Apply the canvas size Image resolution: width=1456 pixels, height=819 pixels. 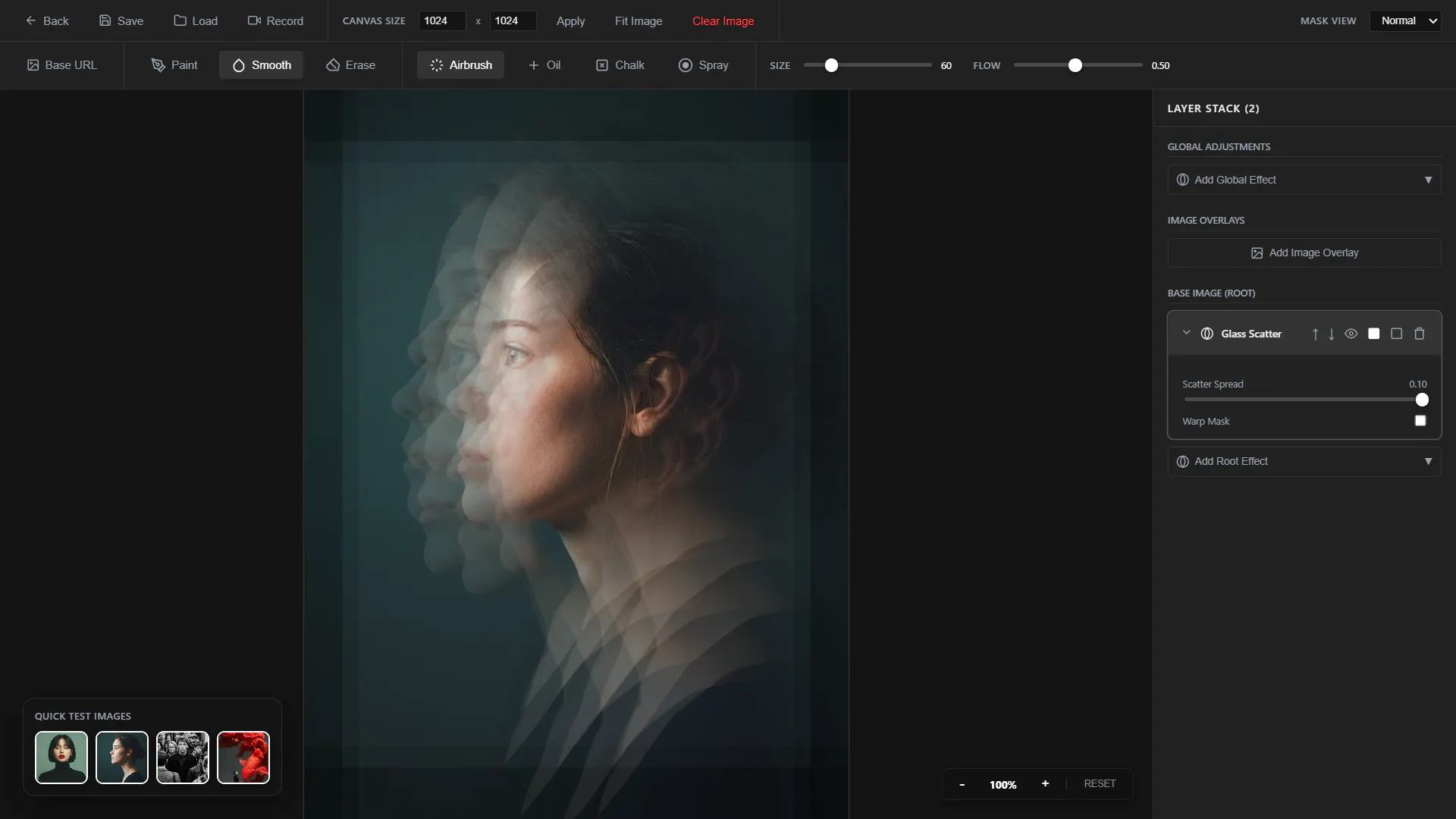[570, 20]
